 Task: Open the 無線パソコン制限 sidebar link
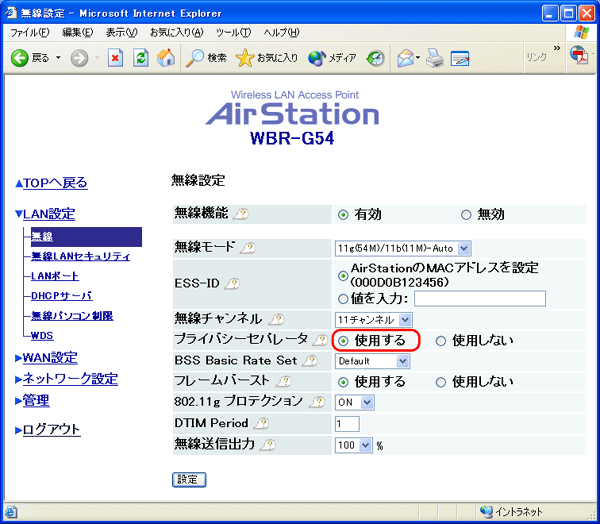click(72, 316)
